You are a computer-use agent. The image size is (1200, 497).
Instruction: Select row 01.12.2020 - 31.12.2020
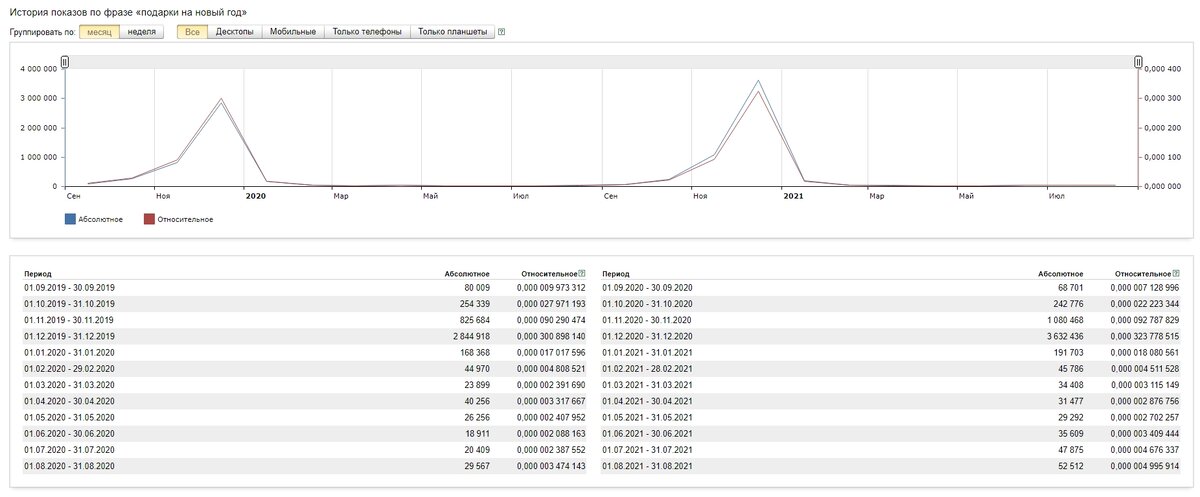[x=891, y=336]
